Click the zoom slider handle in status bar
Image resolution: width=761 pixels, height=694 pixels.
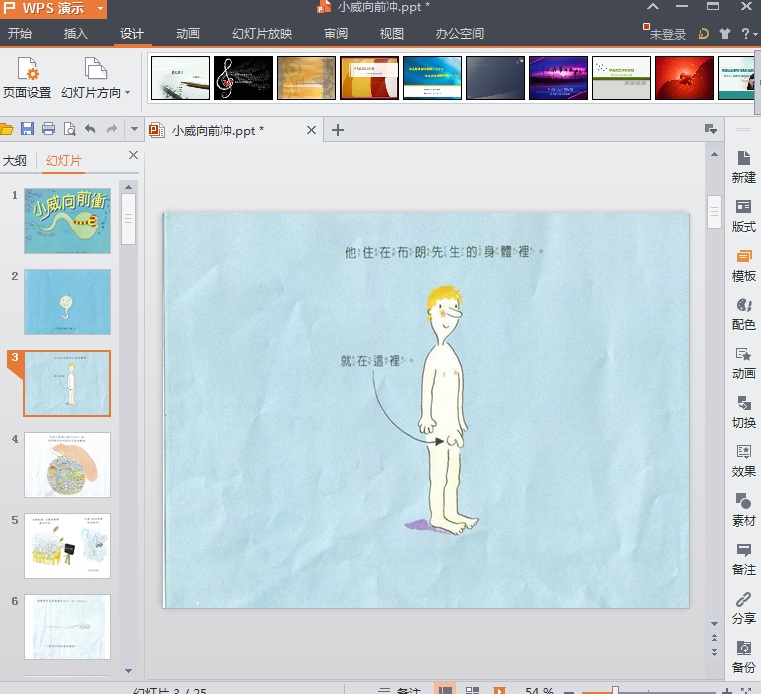pos(615,690)
